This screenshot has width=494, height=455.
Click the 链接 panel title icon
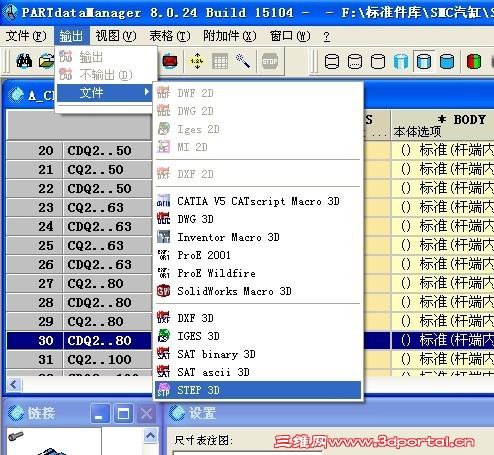tap(16, 413)
